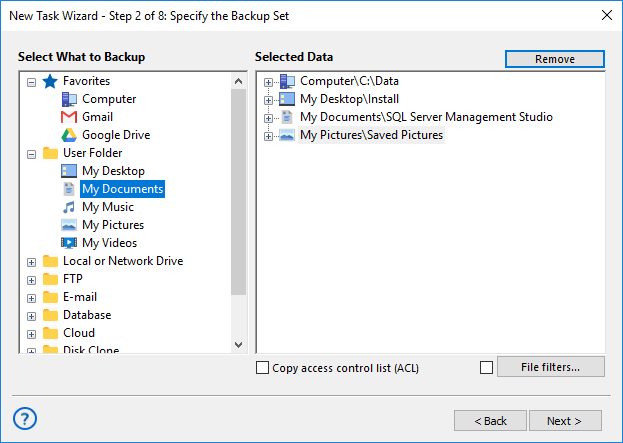Collapse the Favorites tree node
The height and width of the screenshot is (443, 623).
point(31,82)
